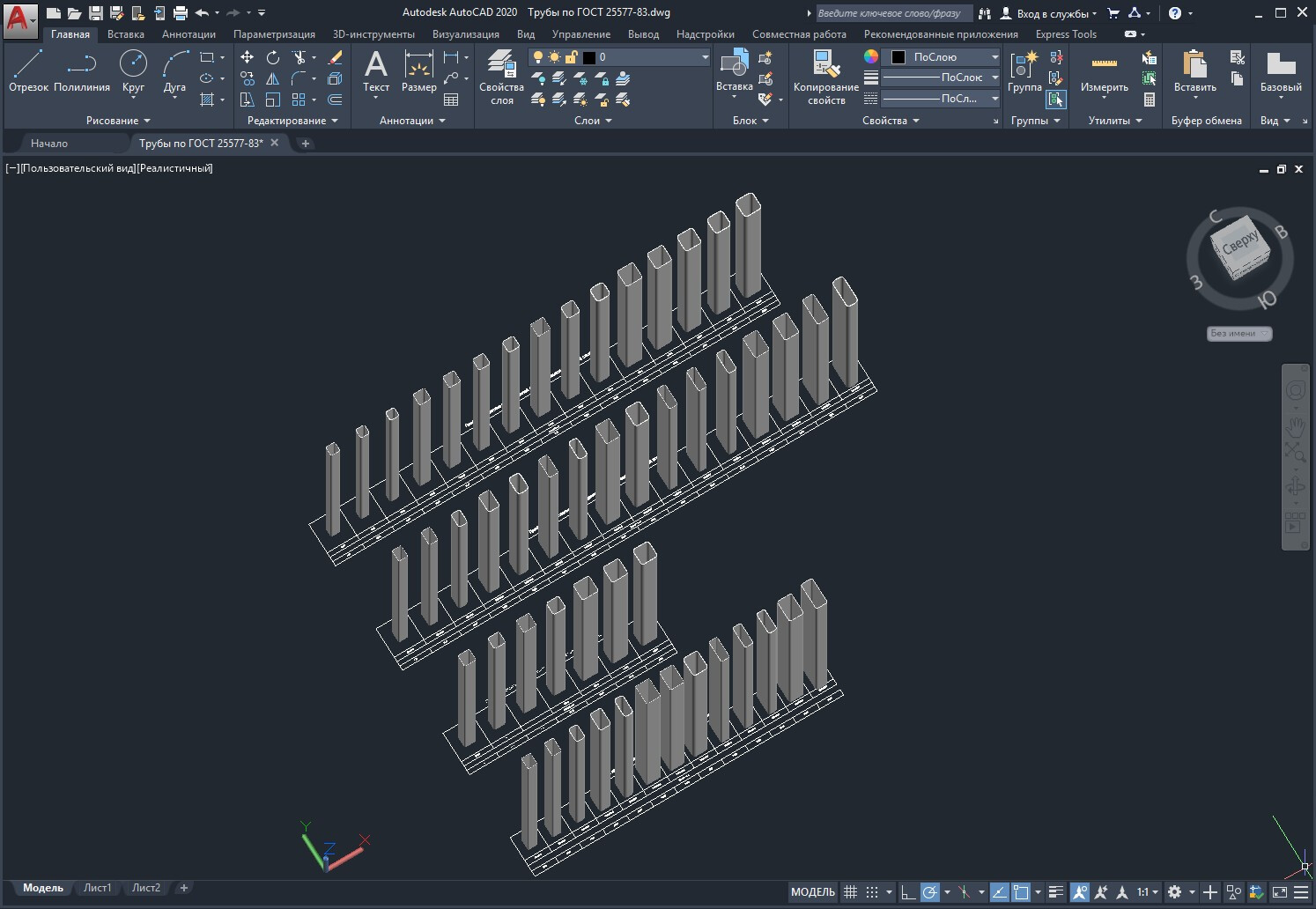Click the black layer color swatch
Viewport: 1316px width, 909px height.
[x=589, y=57]
